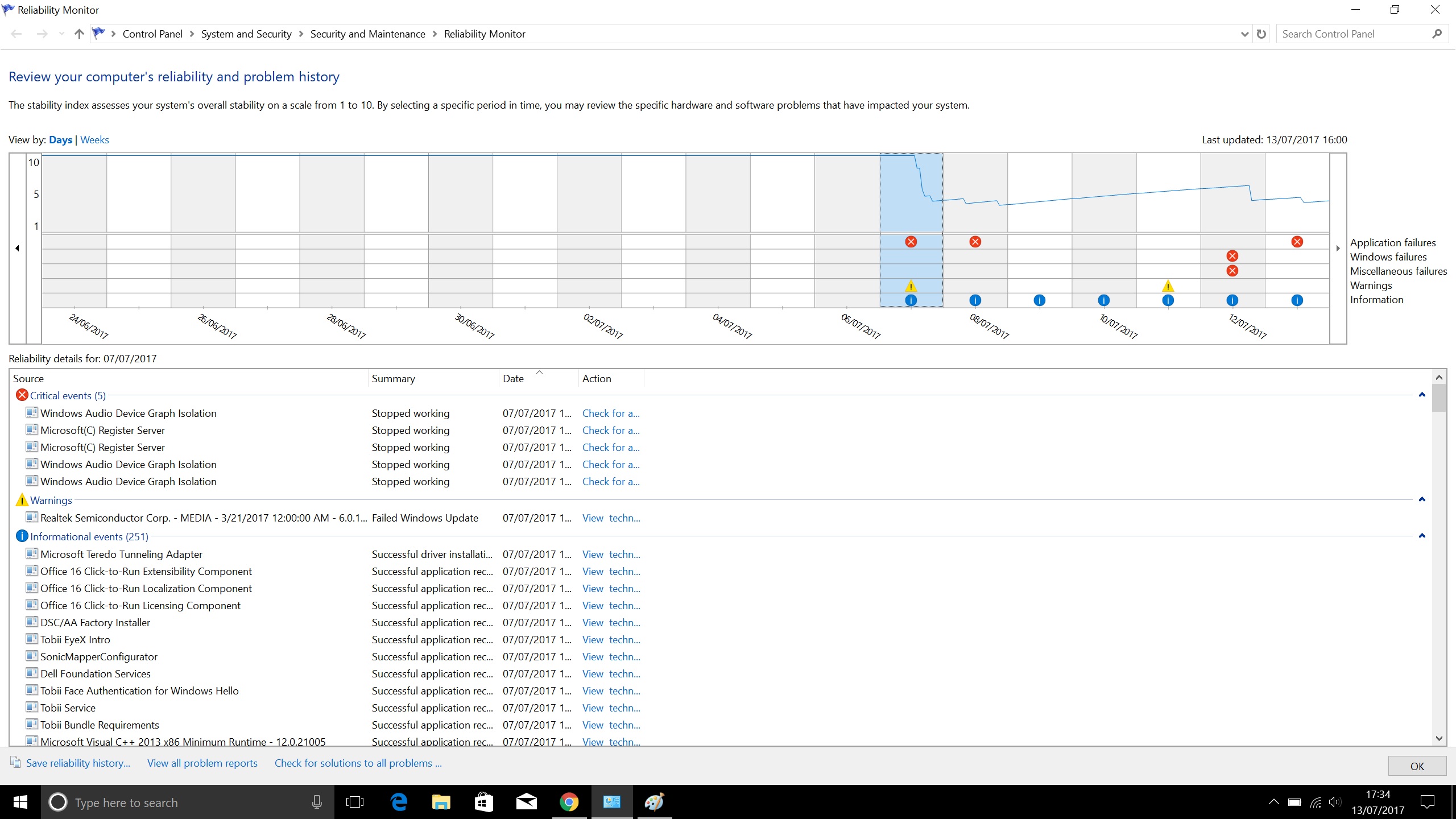This screenshot has height=819, width=1456.
Task: Click the warning icon on 07/07/2017
Action: [x=911, y=286]
